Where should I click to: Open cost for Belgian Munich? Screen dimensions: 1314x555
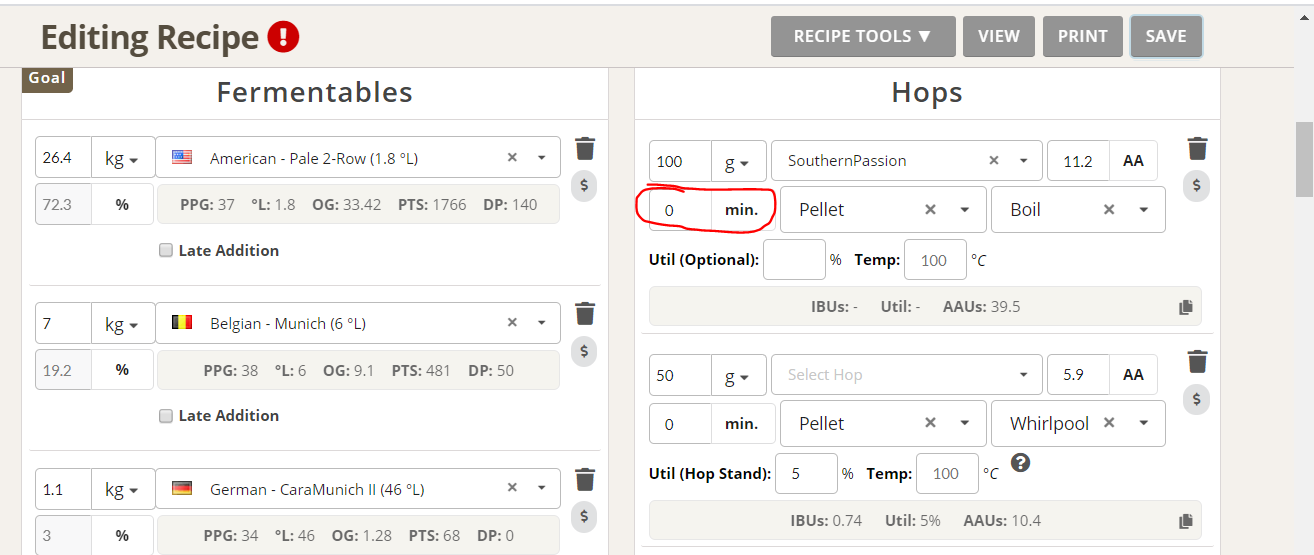(x=585, y=351)
